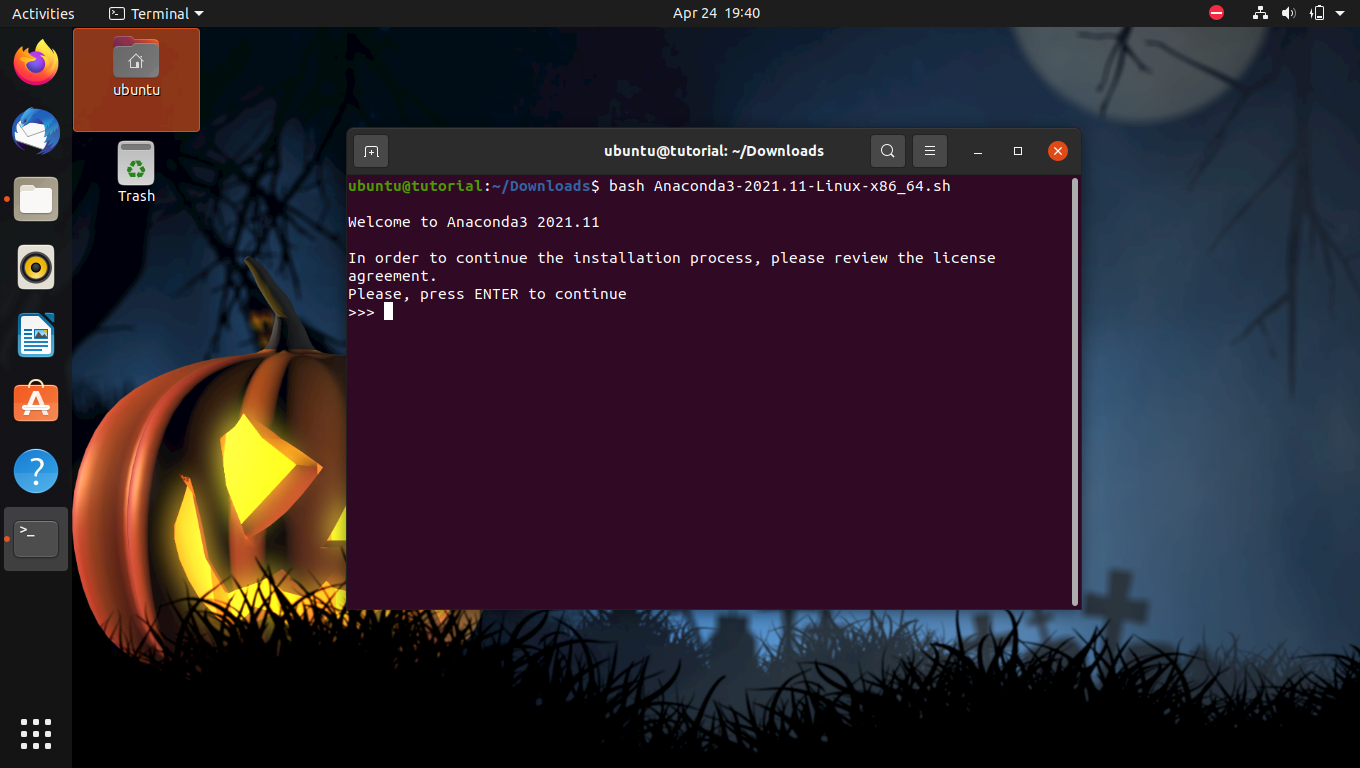Click the terminal scrollbar

[1075, 390]
